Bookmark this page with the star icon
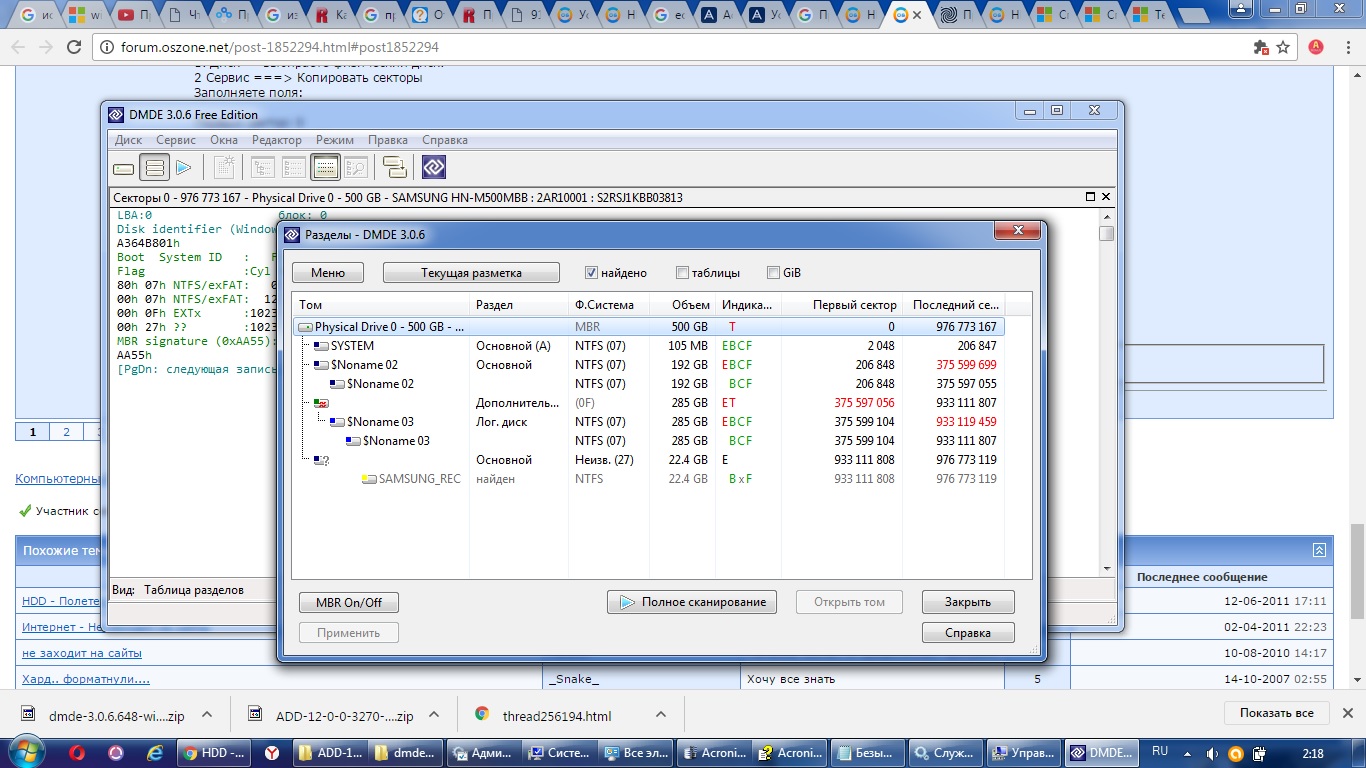The image size is (1366, 768). click(1283, 47)
